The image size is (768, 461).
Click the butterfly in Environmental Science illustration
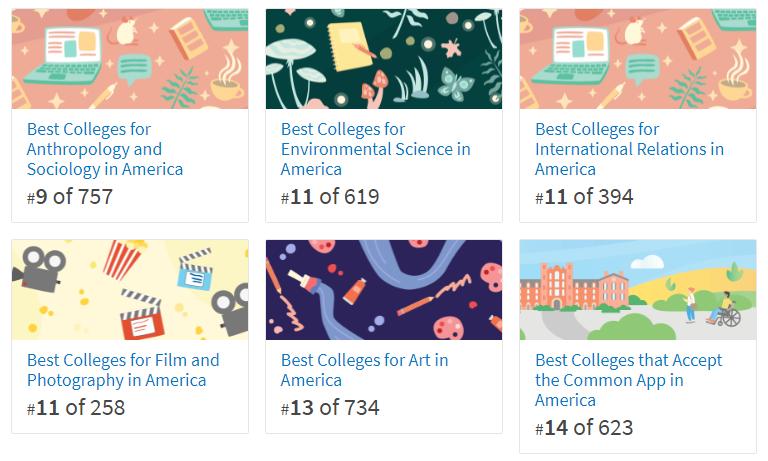pyautogui.click(x=454, y=84)
